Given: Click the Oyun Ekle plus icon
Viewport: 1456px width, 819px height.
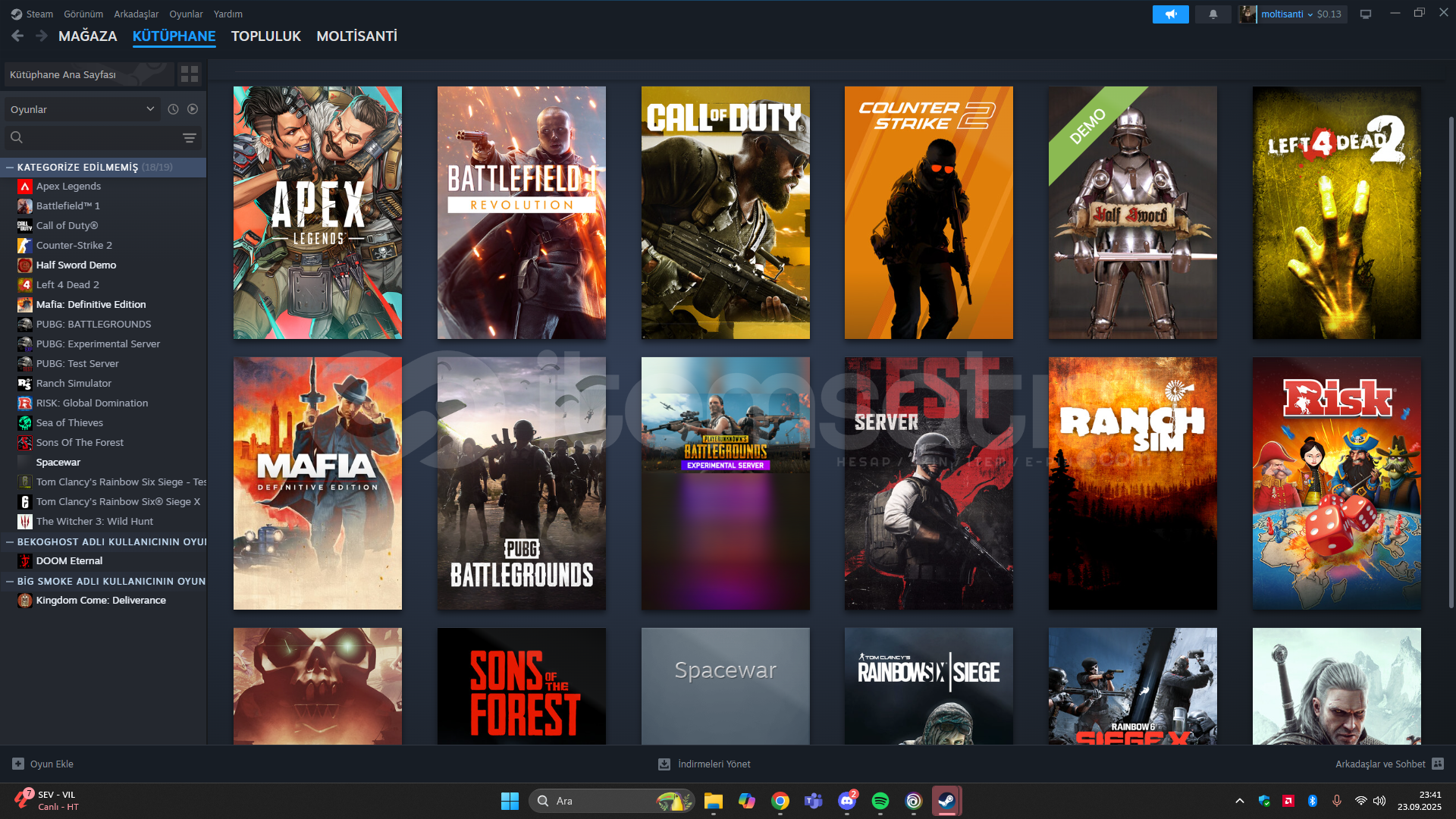Looking at the screenshot, I should click(18, 764).
